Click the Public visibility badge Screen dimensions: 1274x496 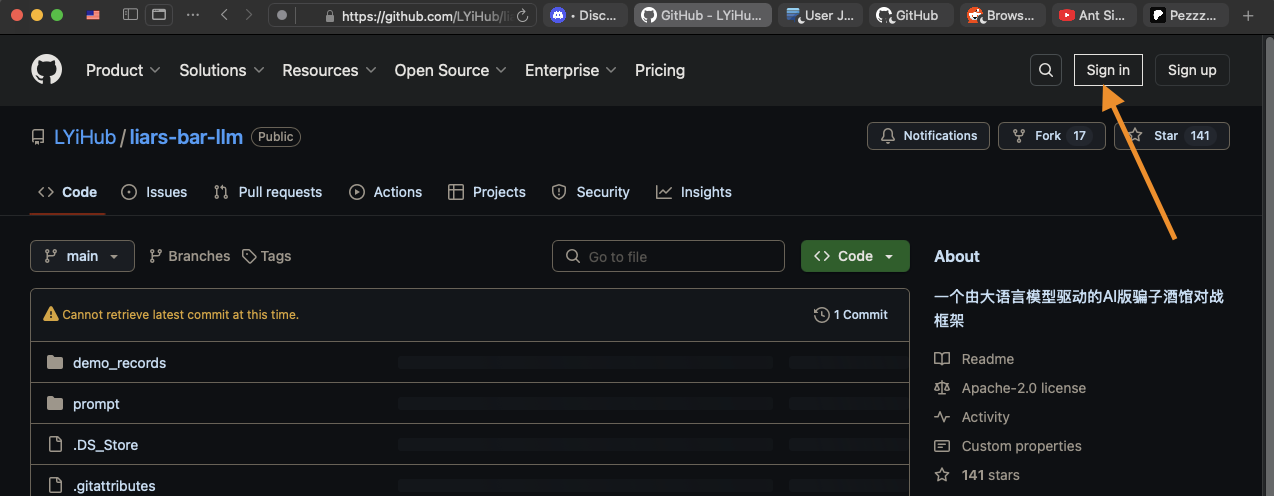[276, 137]
